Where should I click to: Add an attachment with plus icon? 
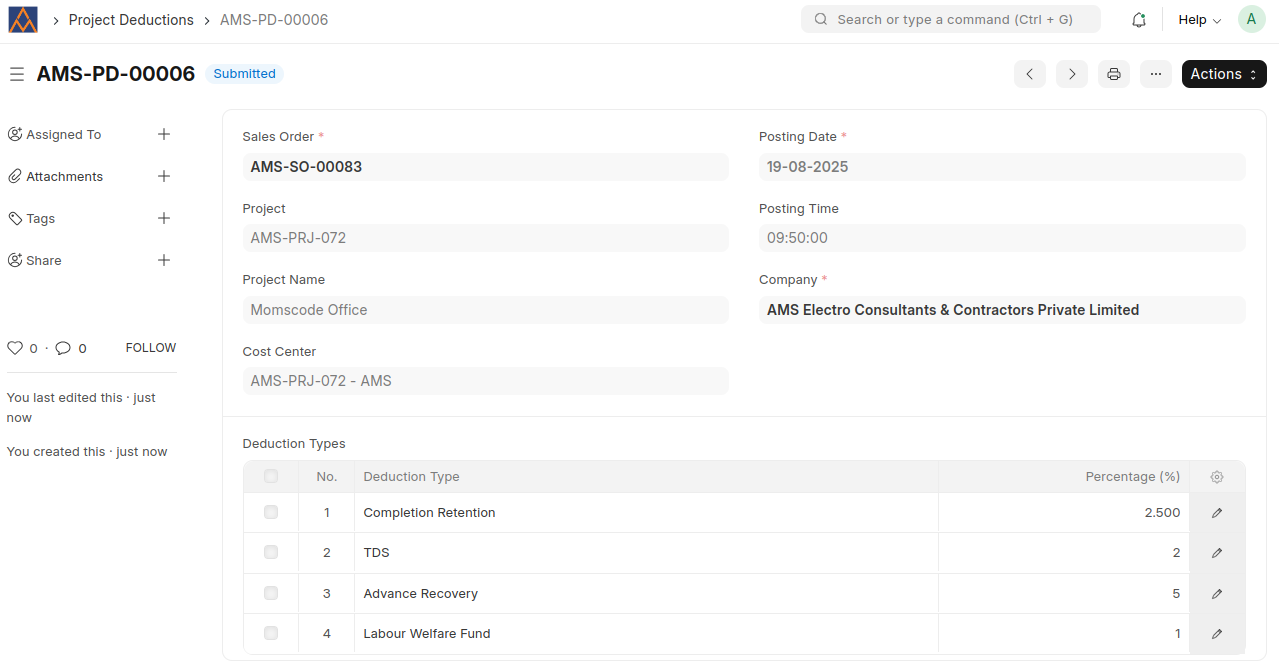pos(164,176)
